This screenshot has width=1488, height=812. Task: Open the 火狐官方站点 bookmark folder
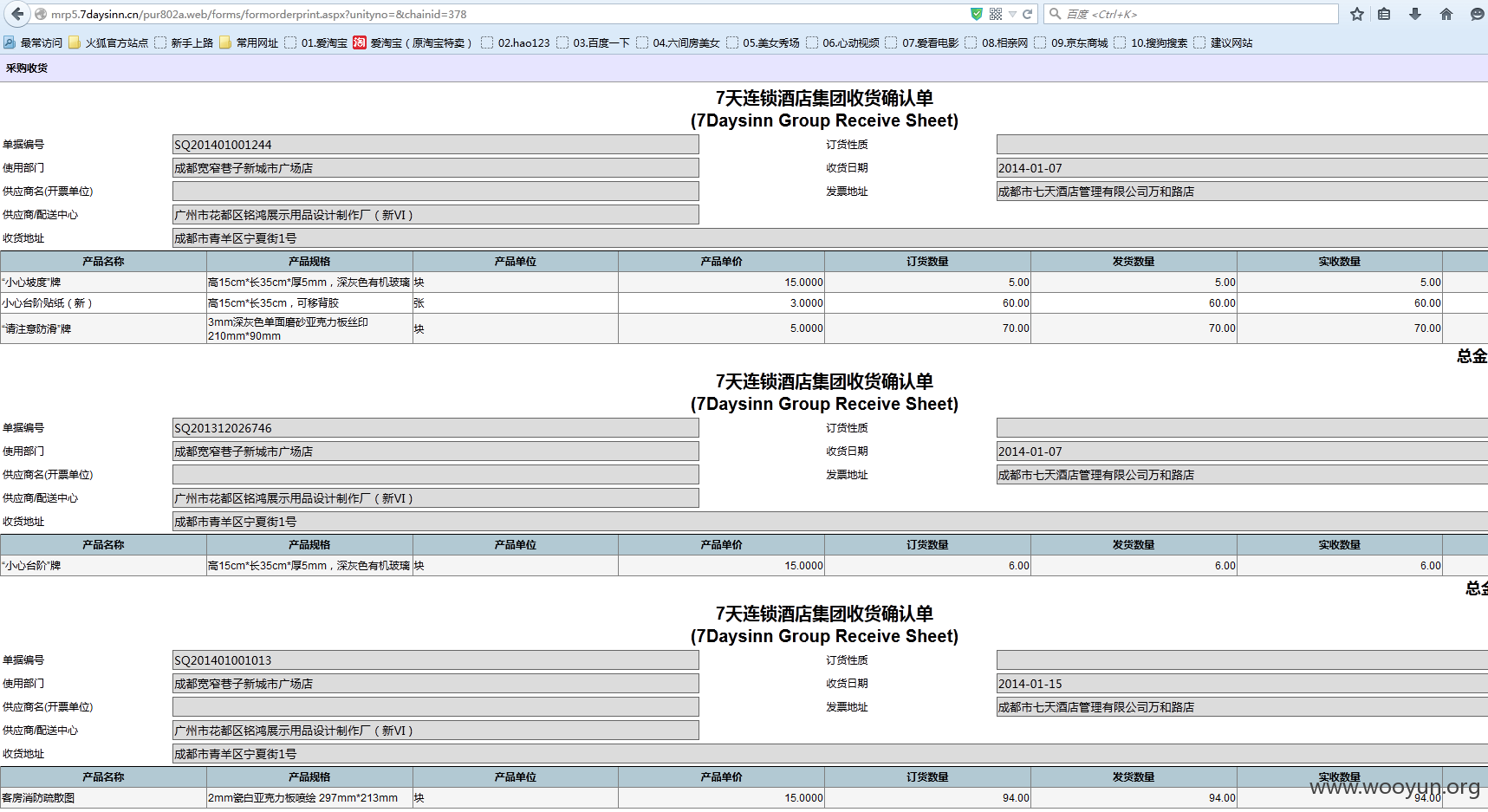(x=108, y=42)
